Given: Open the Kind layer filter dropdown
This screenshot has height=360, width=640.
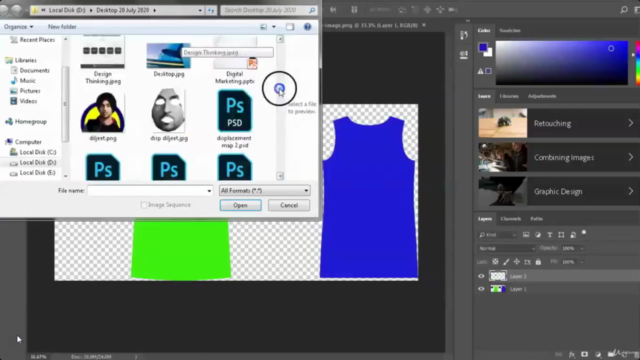Looking at the screenshot, I should click(498, 235).
